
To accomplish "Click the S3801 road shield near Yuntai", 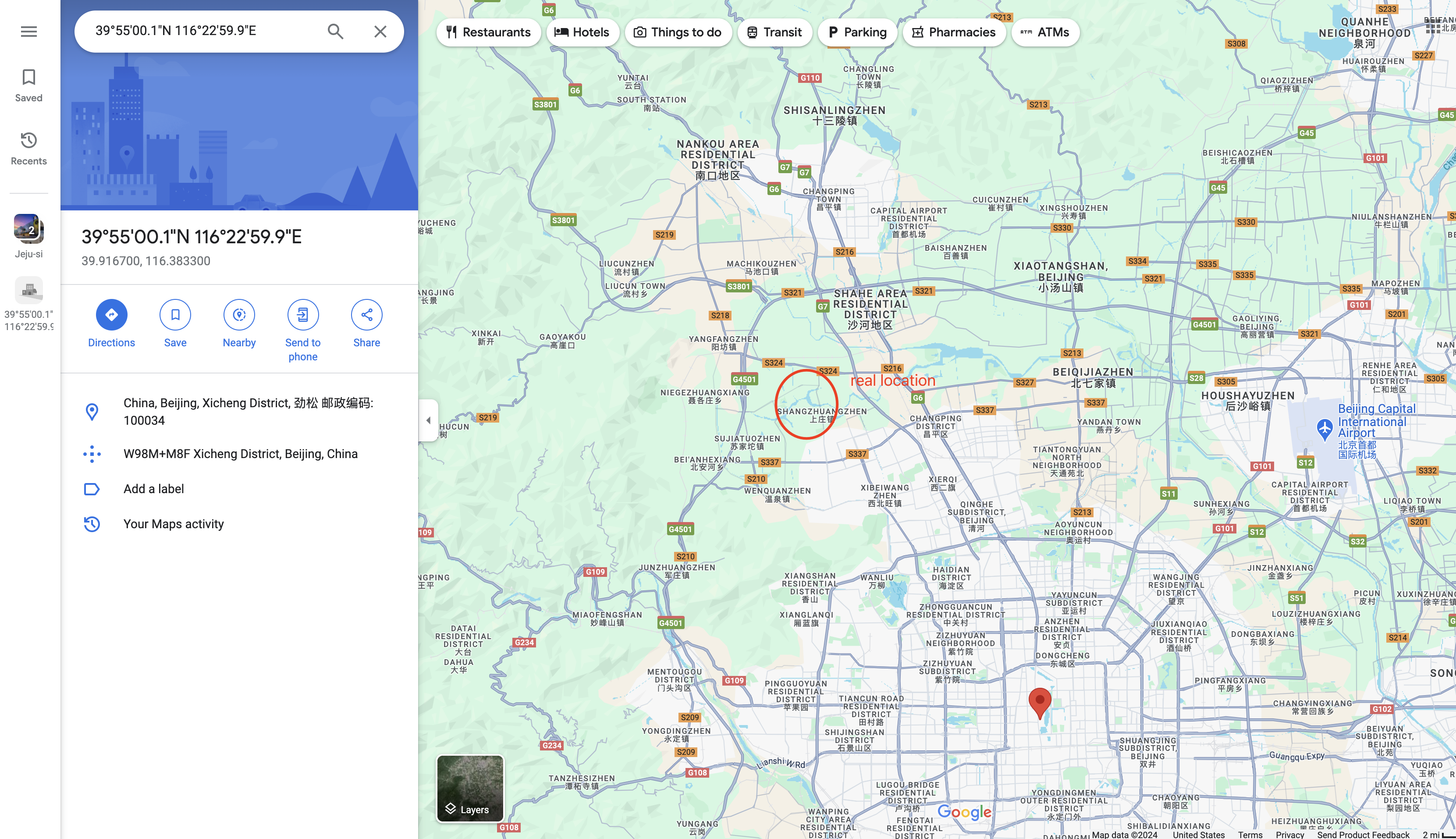I will tap(545, 104).
